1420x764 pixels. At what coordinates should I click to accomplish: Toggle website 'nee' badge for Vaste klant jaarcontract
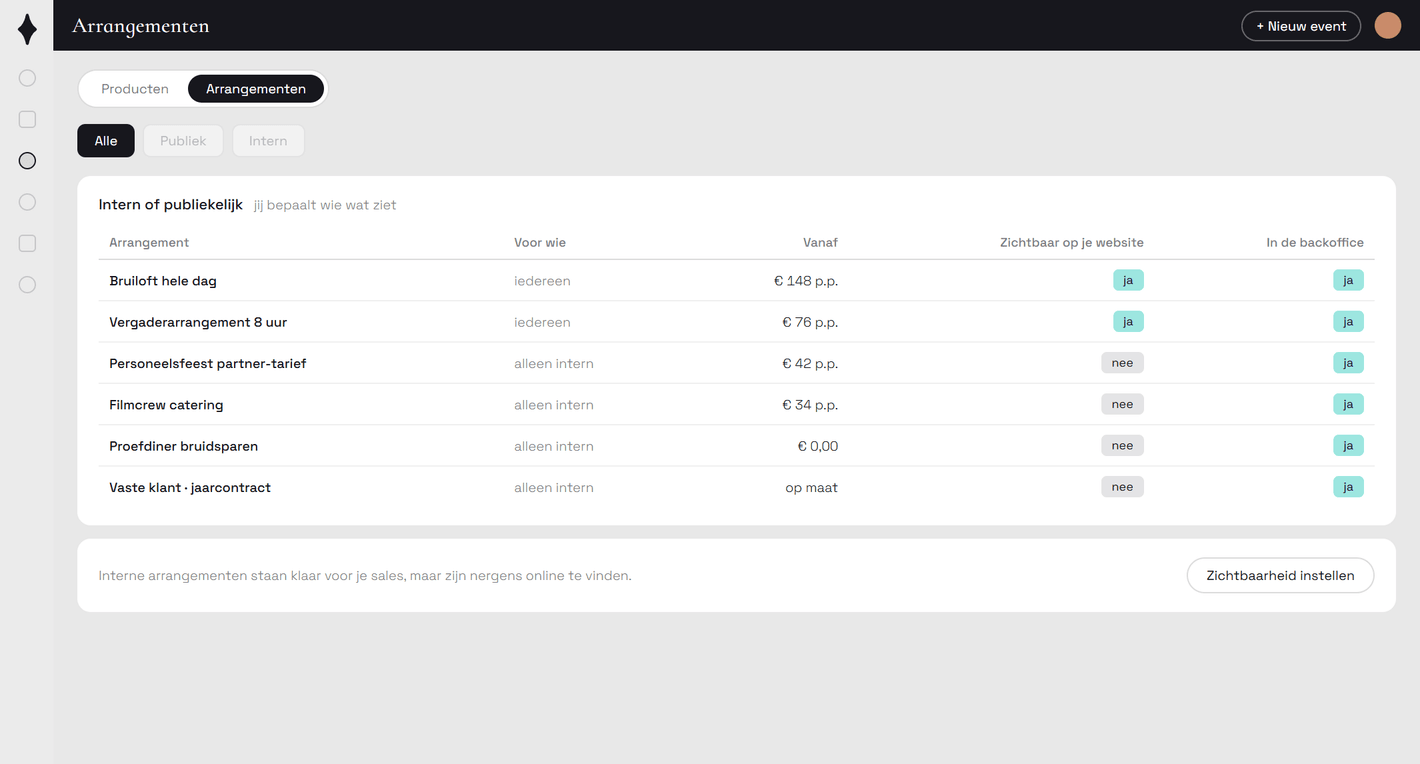pyautogui.click(x=1122, y=487)
